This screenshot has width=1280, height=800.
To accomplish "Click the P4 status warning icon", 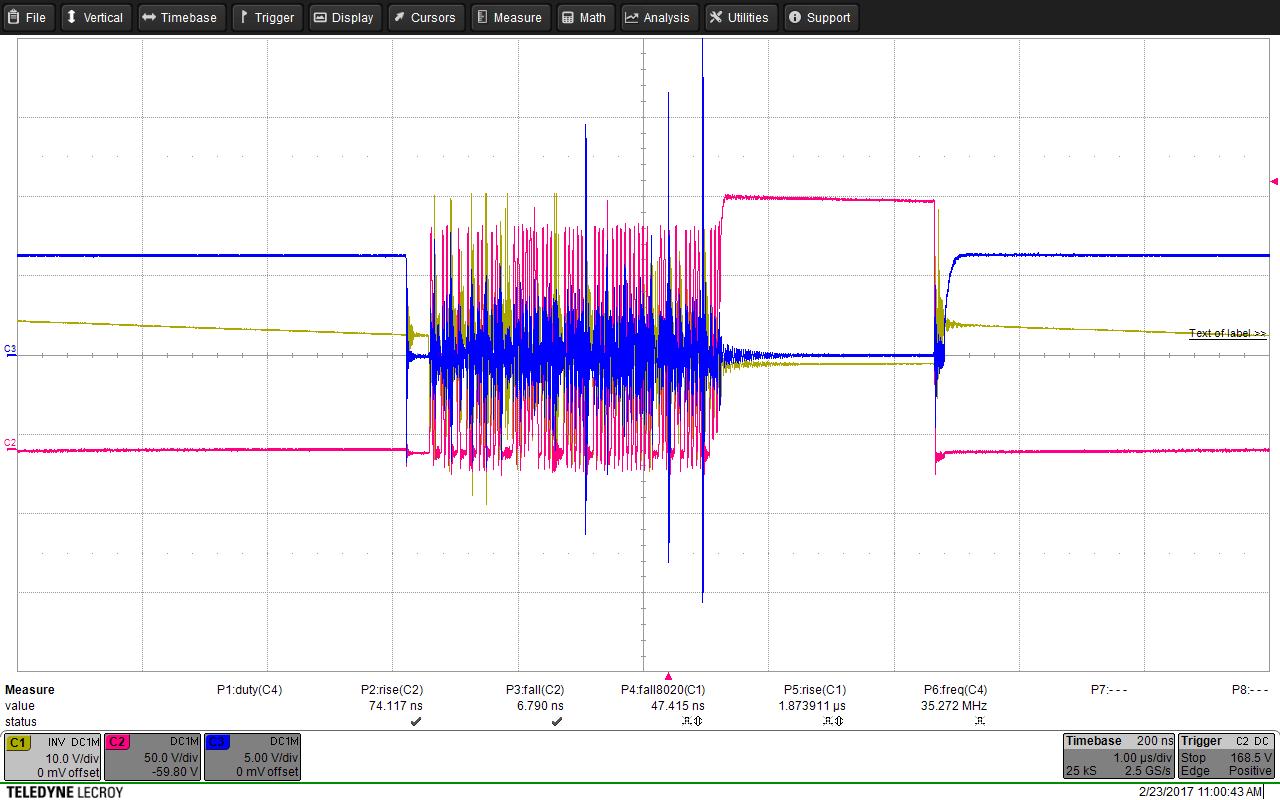I will coord(692,721).
